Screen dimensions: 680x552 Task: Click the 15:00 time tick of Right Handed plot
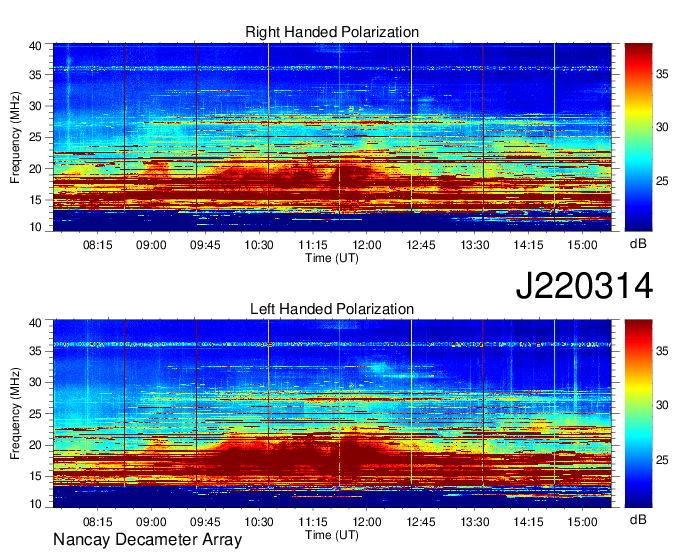tap(582, 245)
